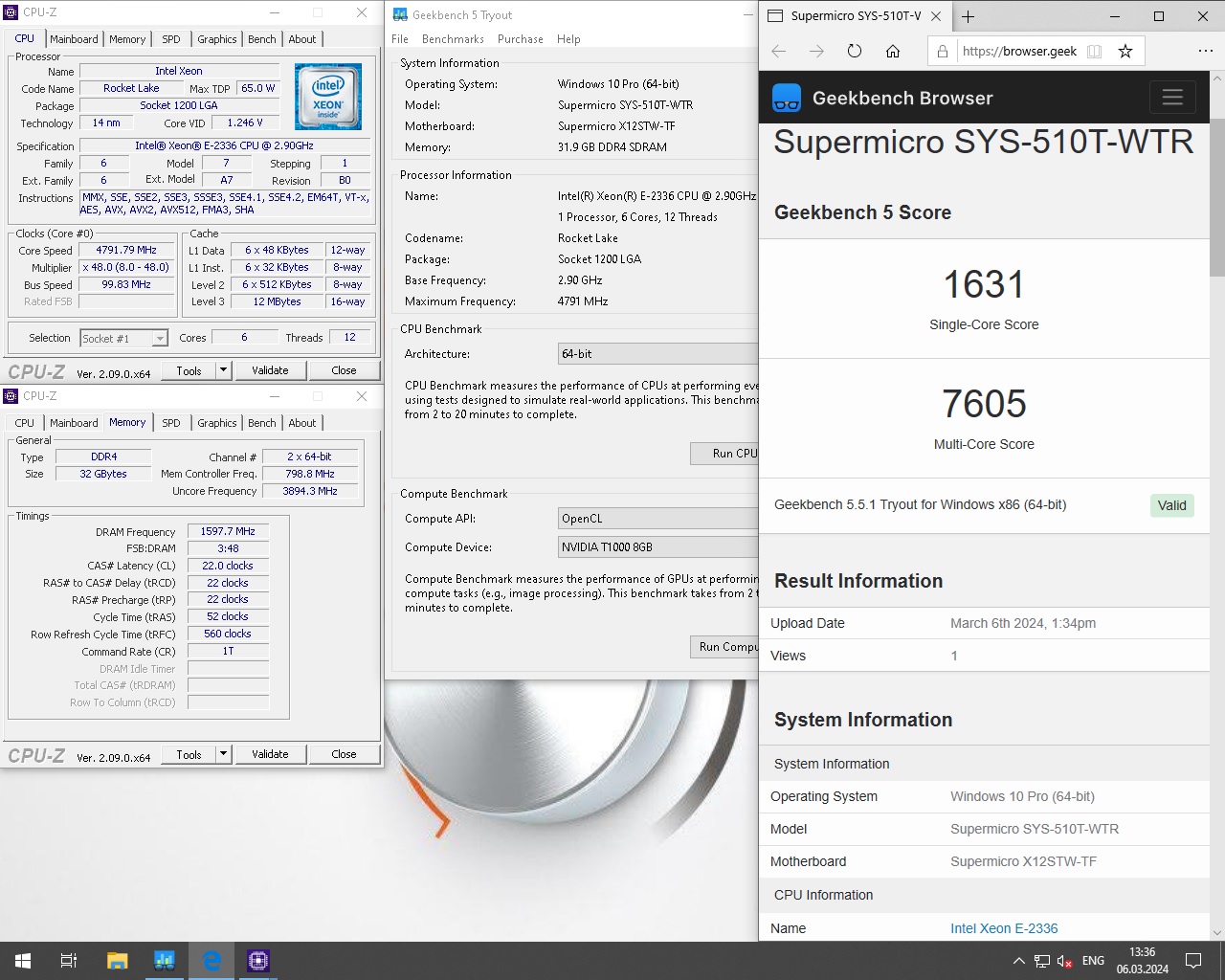Open the Windows Start menu
The height and width of the screenshot is (980, 1225).
[x=23, y=961]
